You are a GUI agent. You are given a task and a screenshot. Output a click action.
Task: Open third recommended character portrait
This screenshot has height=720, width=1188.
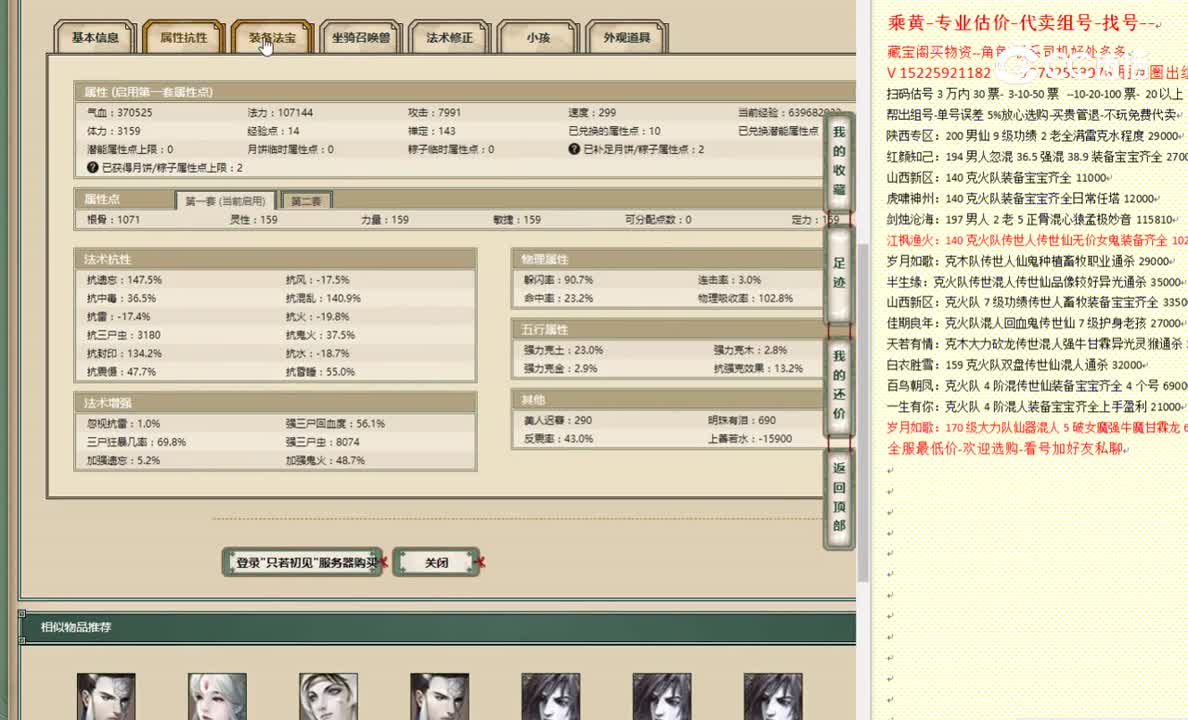(x=328, y=696)
